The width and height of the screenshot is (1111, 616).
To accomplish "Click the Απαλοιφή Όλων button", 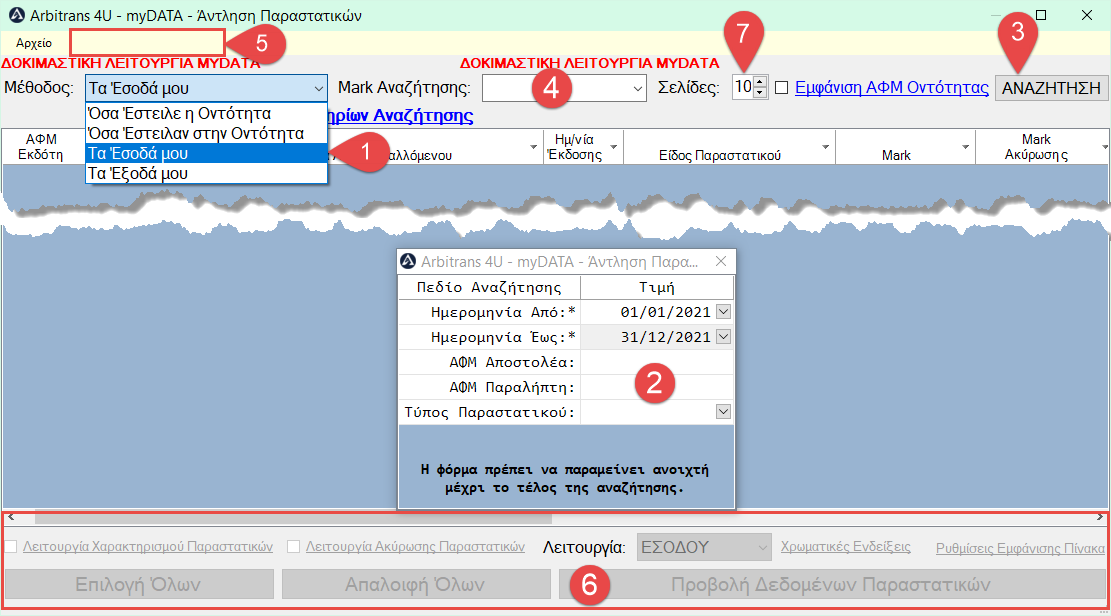I will tap(416, 585).
